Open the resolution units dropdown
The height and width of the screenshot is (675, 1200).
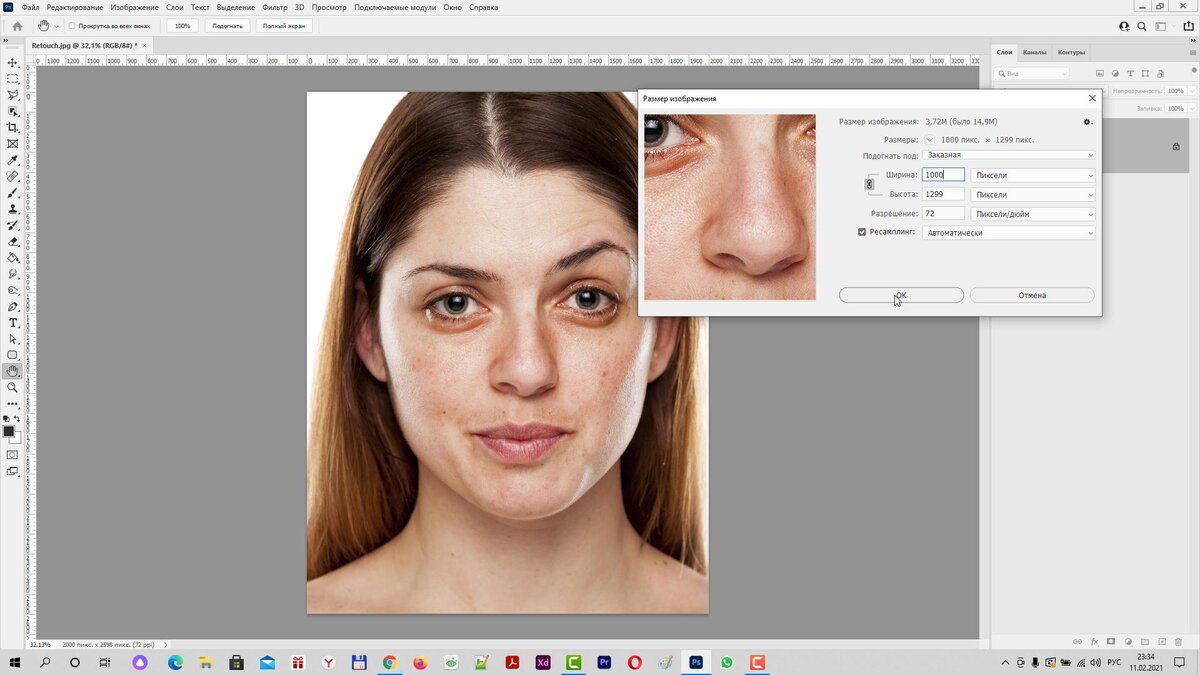coord(1033,214)
